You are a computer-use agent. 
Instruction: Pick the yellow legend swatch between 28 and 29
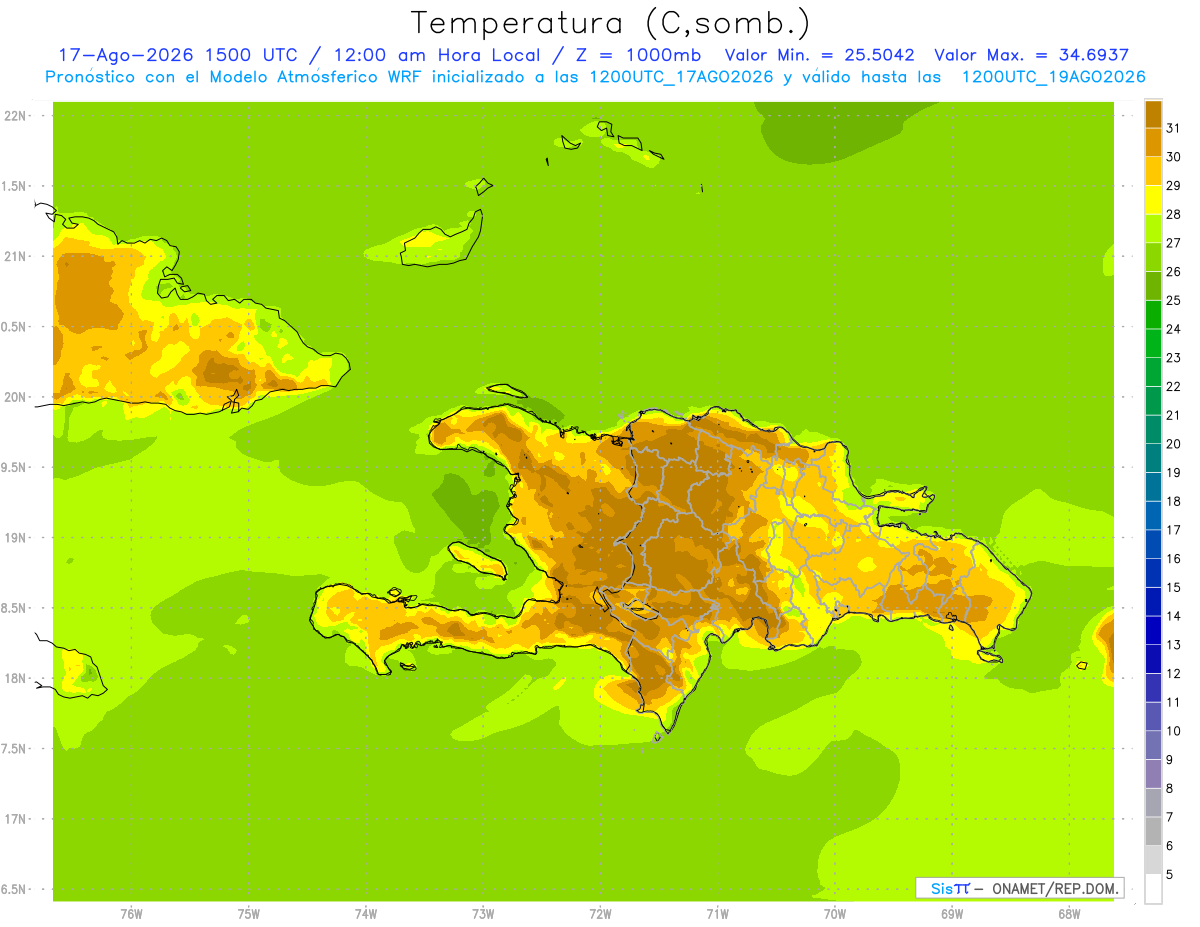[x=1153, y=200]
